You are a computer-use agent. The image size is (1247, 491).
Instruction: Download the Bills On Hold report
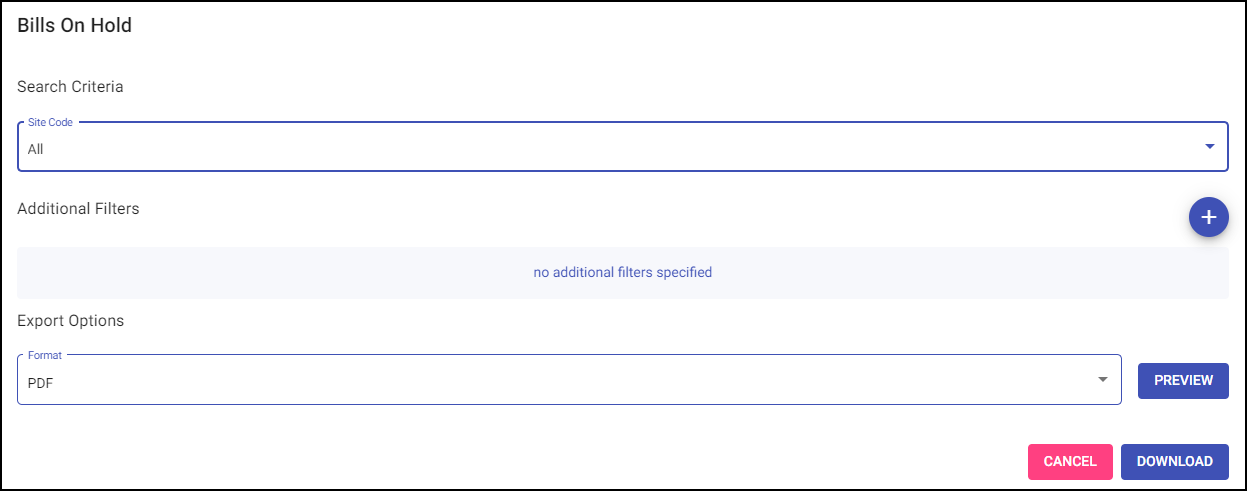click(1174, 462)
